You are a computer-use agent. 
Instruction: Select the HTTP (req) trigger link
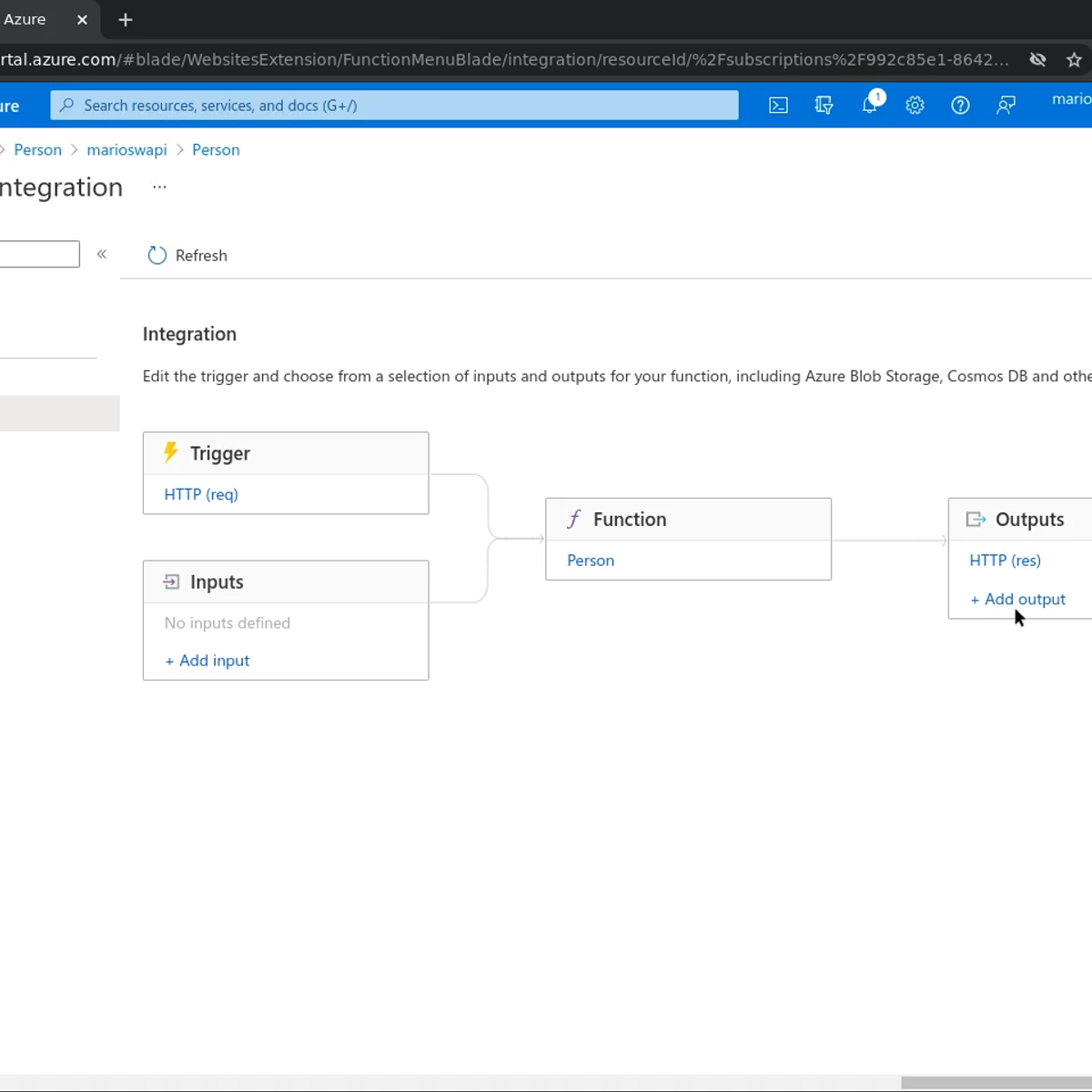[201, 494]
